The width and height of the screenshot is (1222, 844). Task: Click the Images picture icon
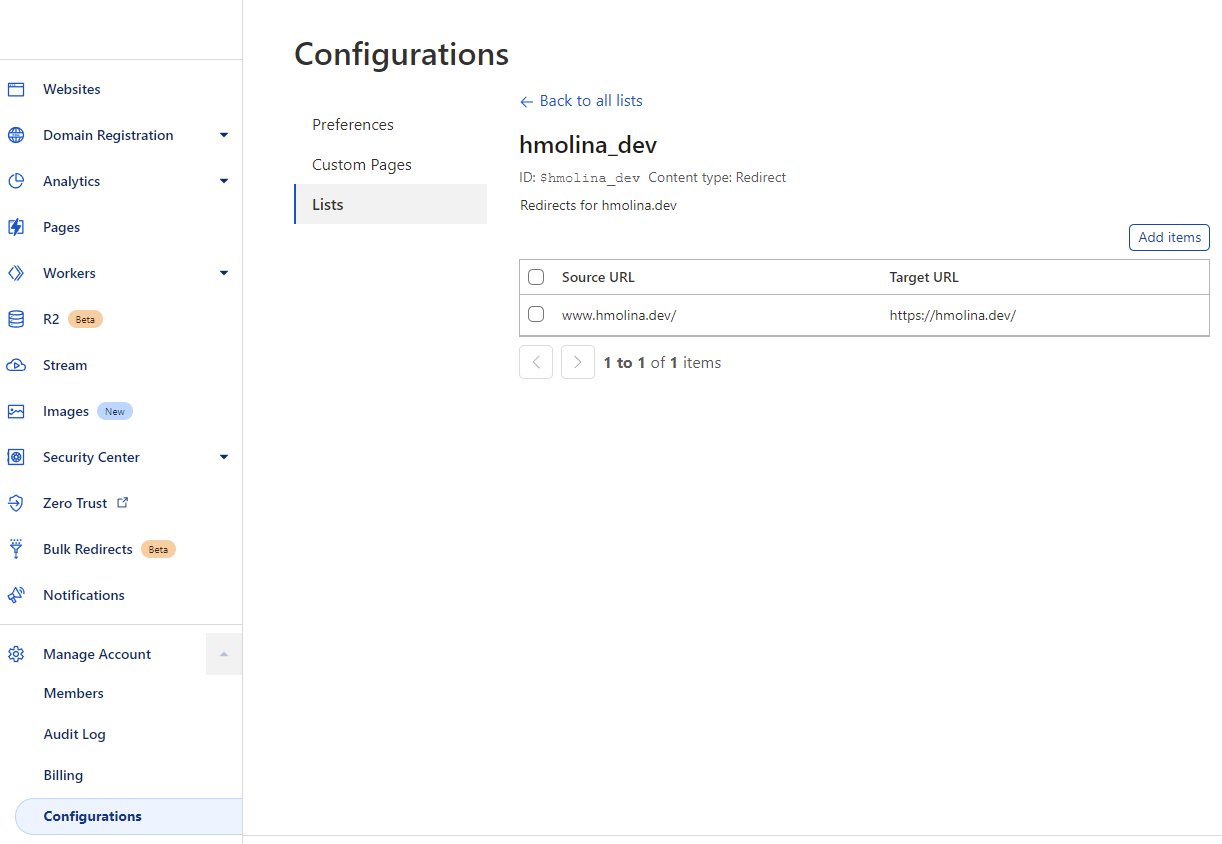point(16,411)
